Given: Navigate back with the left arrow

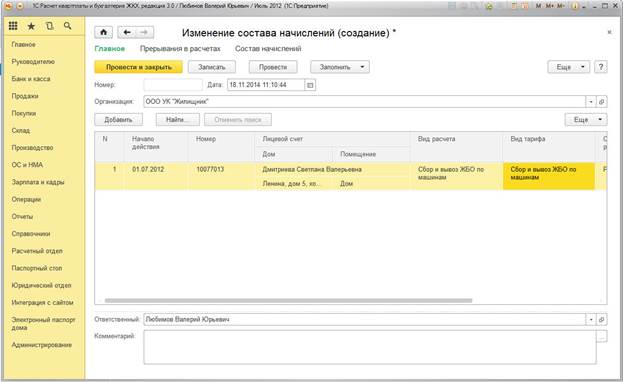Looking at the screenshot, I should pyautogui.click(x=127, y=32).
